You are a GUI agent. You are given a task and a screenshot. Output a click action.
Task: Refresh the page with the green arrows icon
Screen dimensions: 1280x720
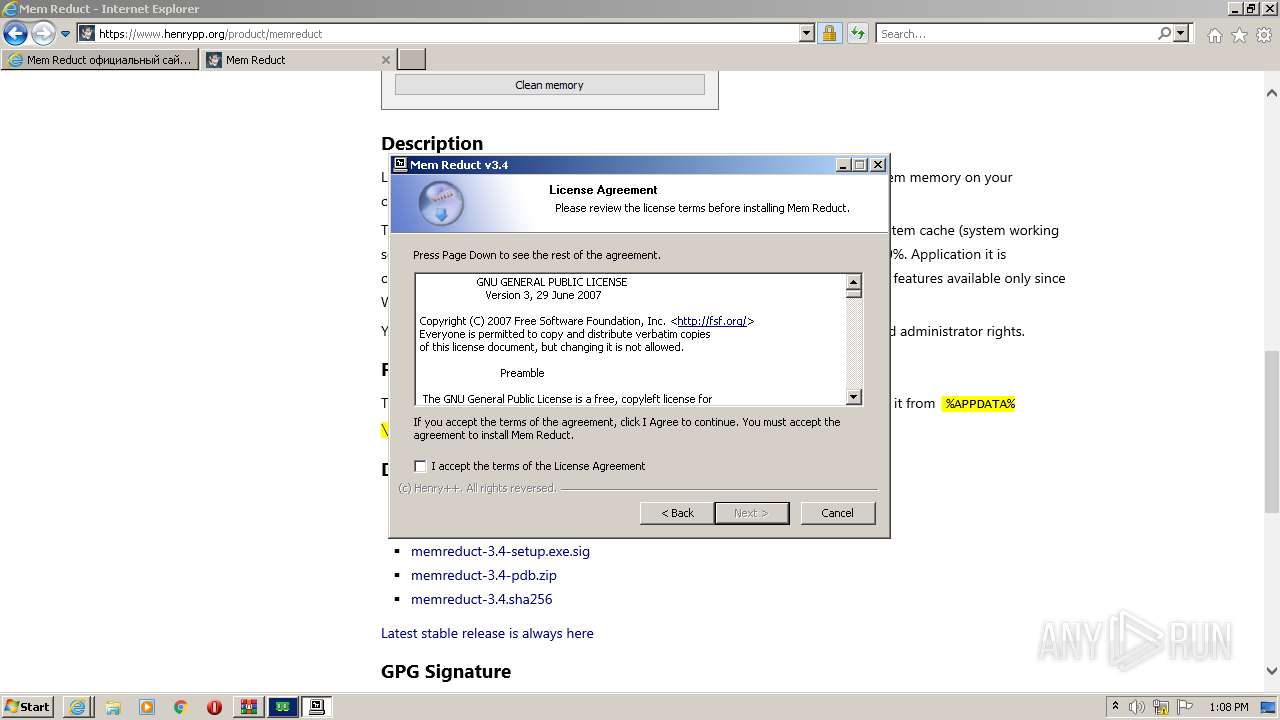pyautogui.click(x=857, y=33)
